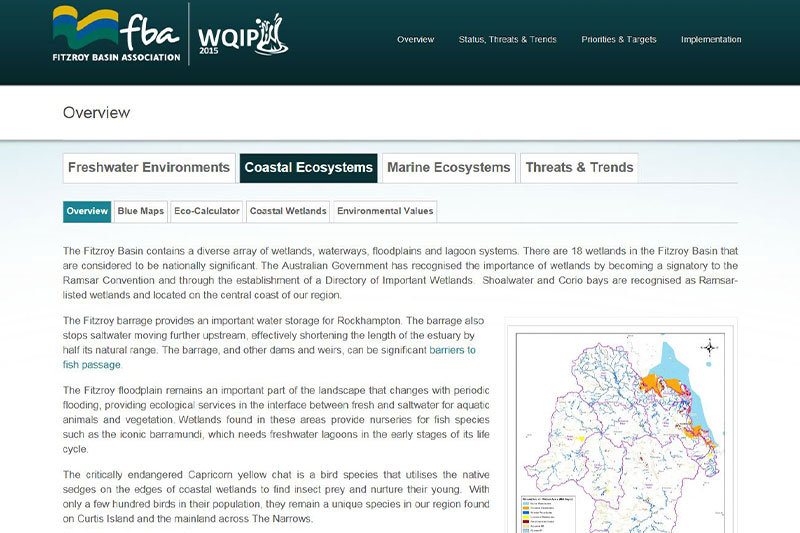Click the WQIP 2015 logo
The height and width of the screenshot is (533, 800).
point(242,36)
